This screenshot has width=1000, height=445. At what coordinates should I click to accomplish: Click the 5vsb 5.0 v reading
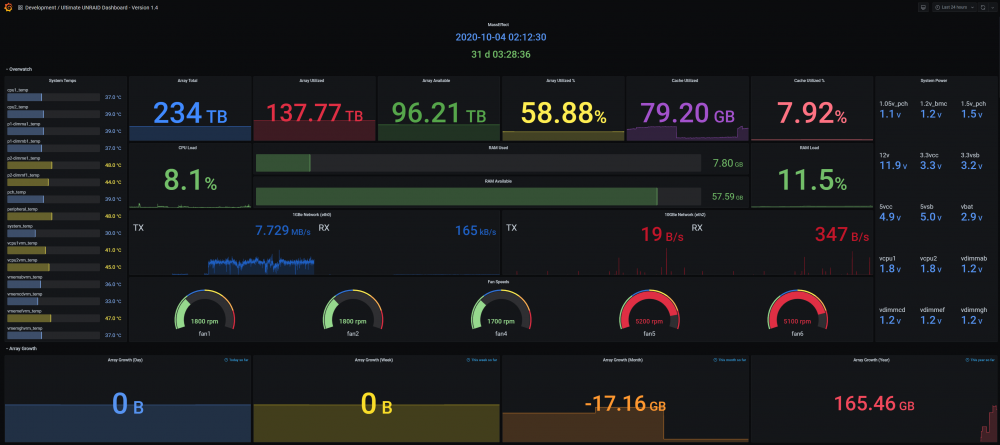[932, 217]
